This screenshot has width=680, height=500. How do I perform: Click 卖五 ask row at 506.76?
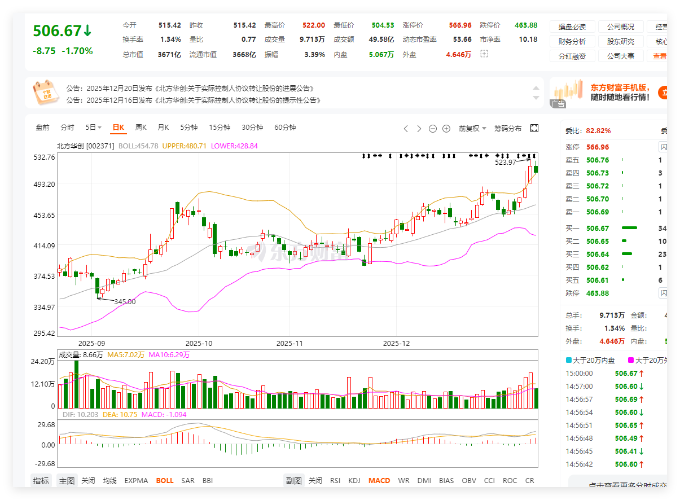click(x=616, y=160)
